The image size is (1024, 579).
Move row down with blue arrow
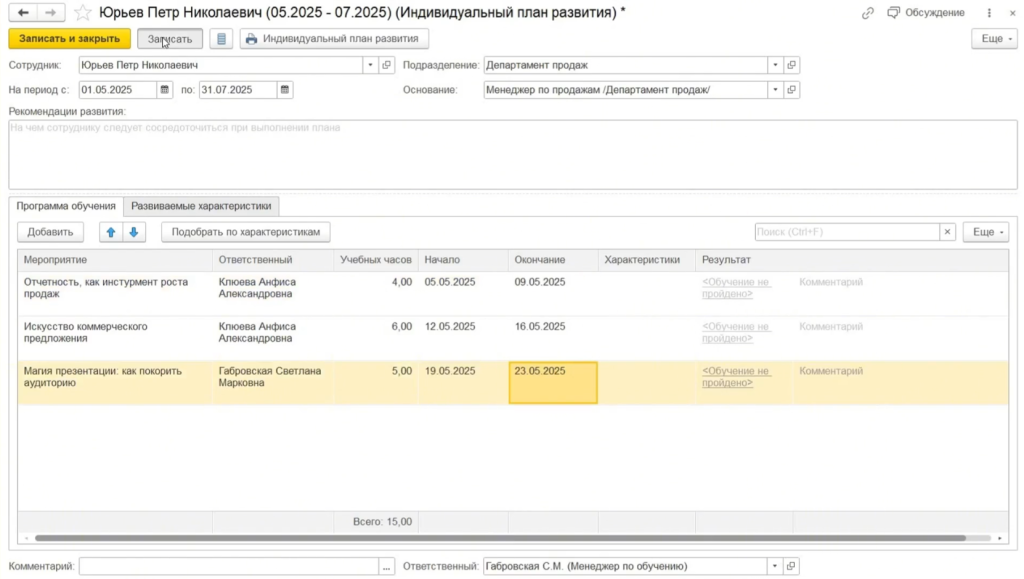point(134,232)
